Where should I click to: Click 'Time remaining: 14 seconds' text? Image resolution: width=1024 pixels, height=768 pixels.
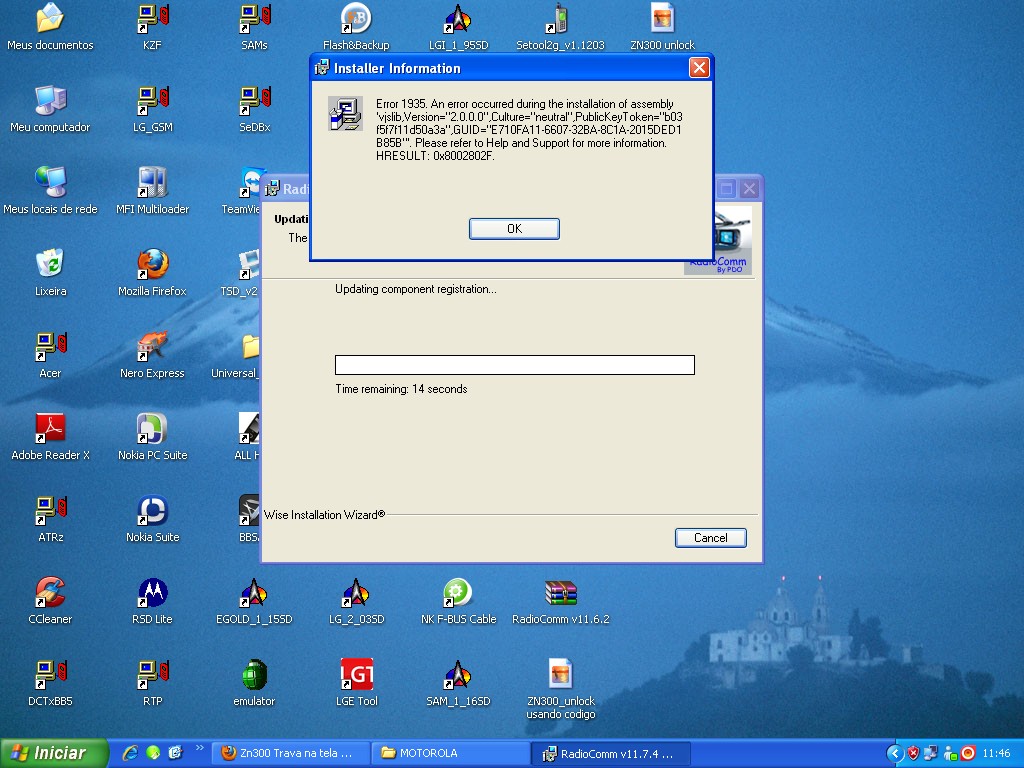click(401, 389)
